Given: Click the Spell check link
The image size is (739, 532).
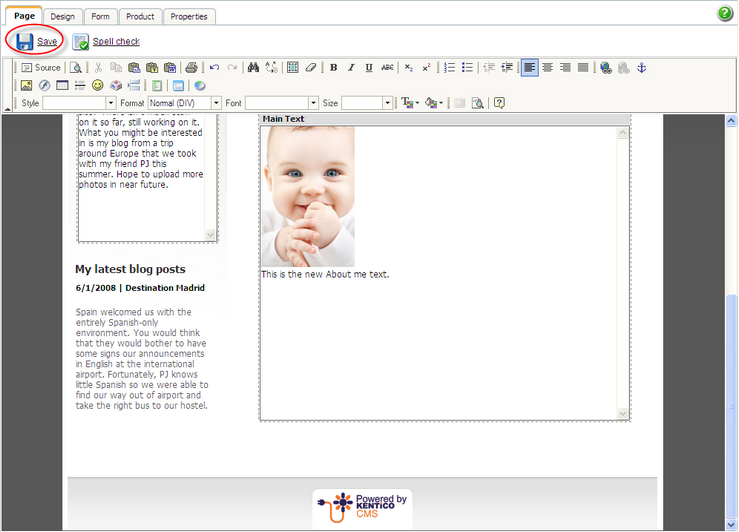Looking at the screenshot, I should coord(116,42).
